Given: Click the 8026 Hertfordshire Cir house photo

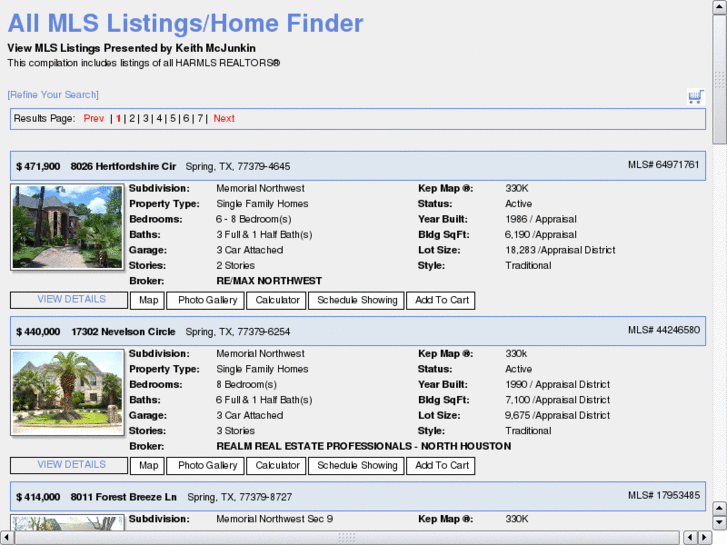Looking at the screenshot, I should coord(67,227).
